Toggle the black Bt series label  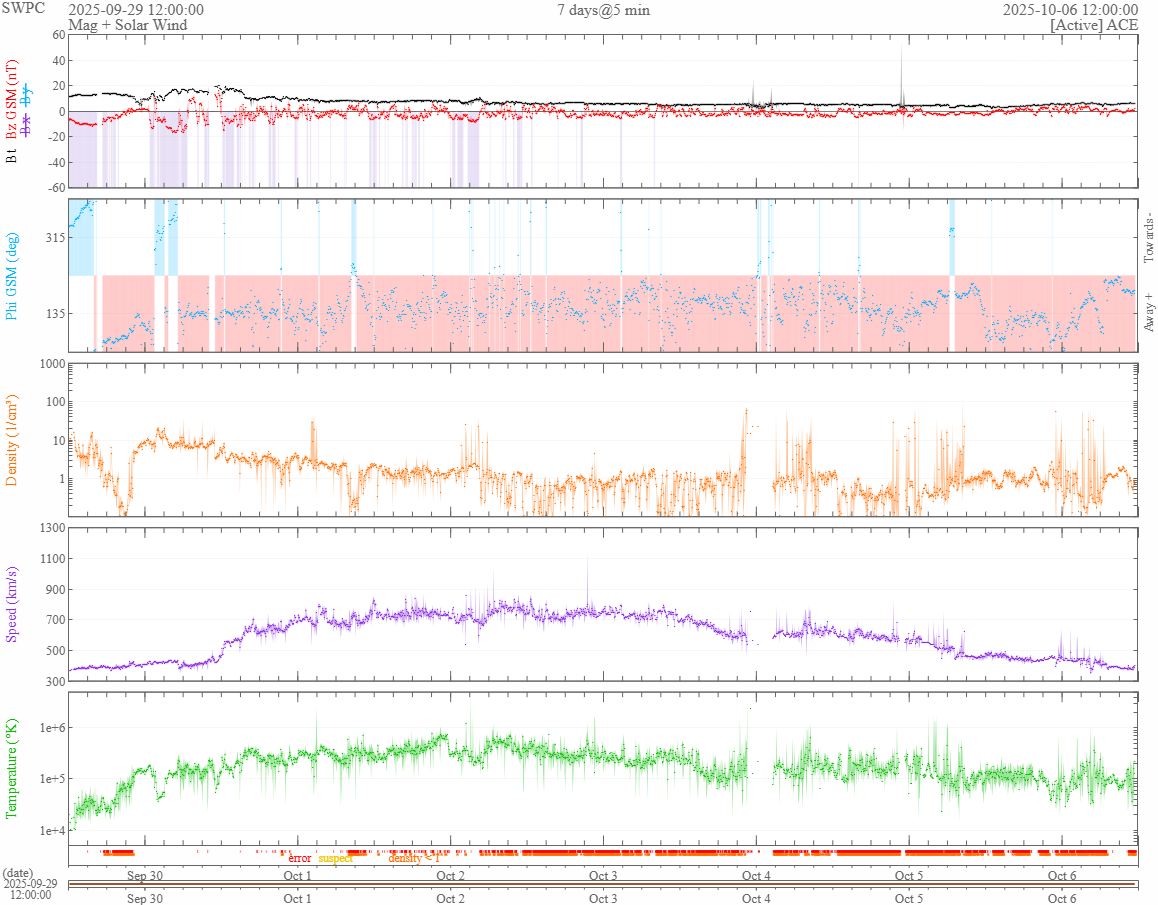12,154
